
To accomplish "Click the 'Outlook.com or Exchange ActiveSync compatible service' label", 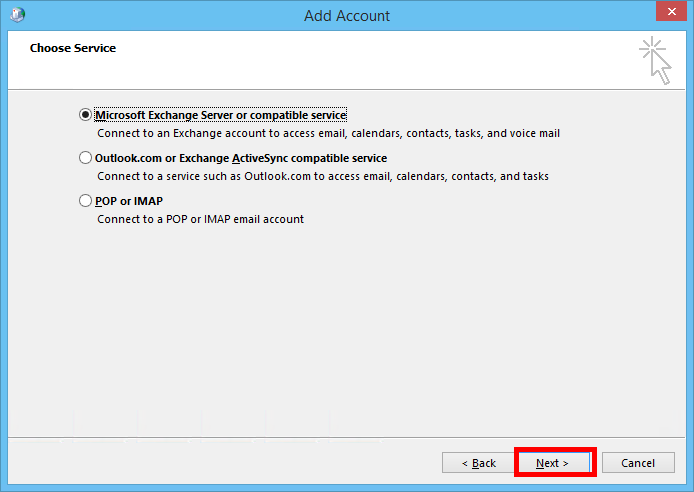I will click(240, 158).
